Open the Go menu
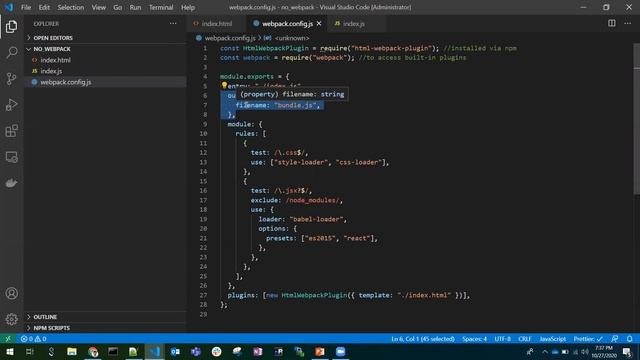Screen dimensions: 640x360 (x=118, y=7)
